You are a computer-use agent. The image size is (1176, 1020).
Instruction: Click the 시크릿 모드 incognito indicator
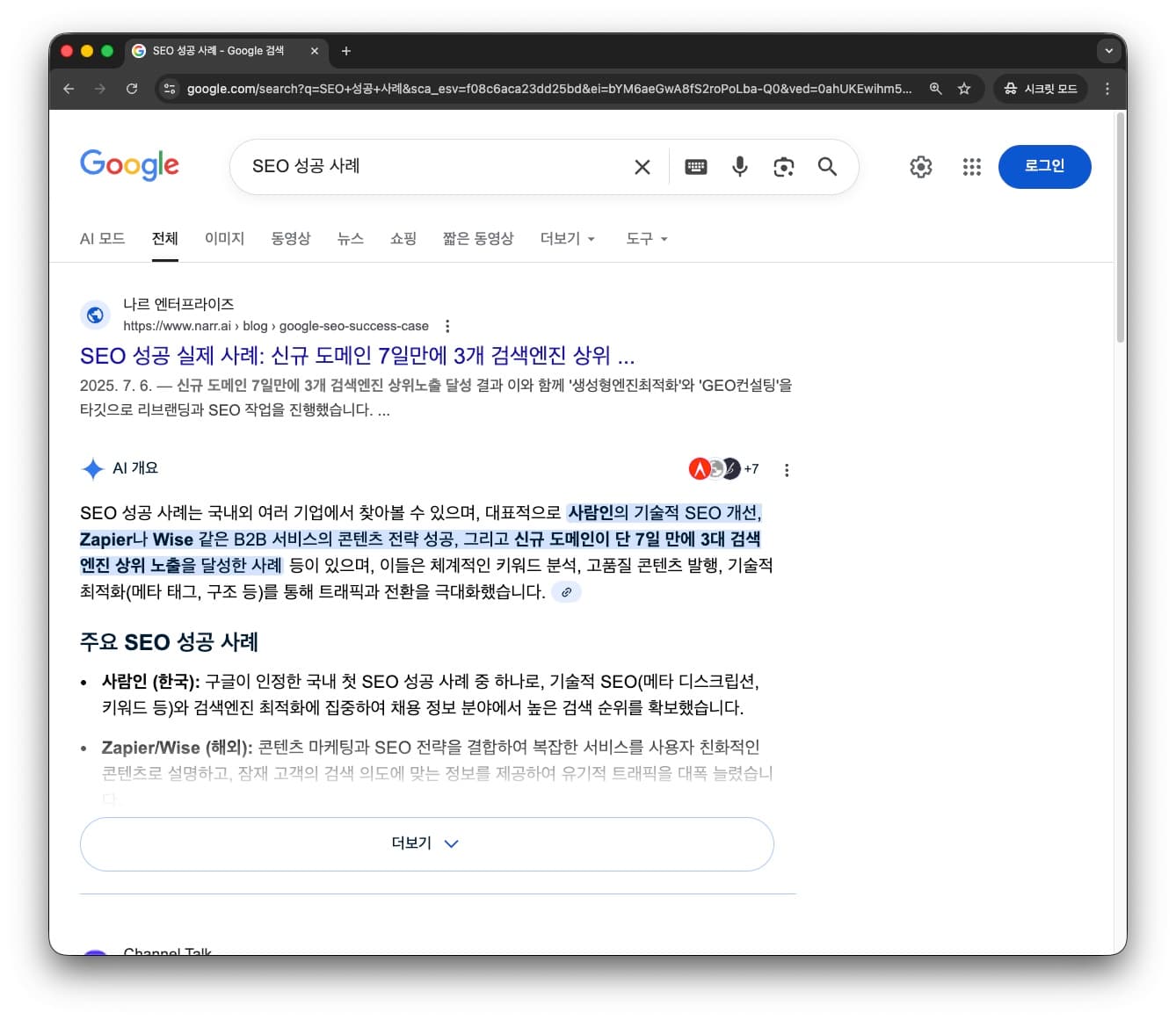[1041, 89]
